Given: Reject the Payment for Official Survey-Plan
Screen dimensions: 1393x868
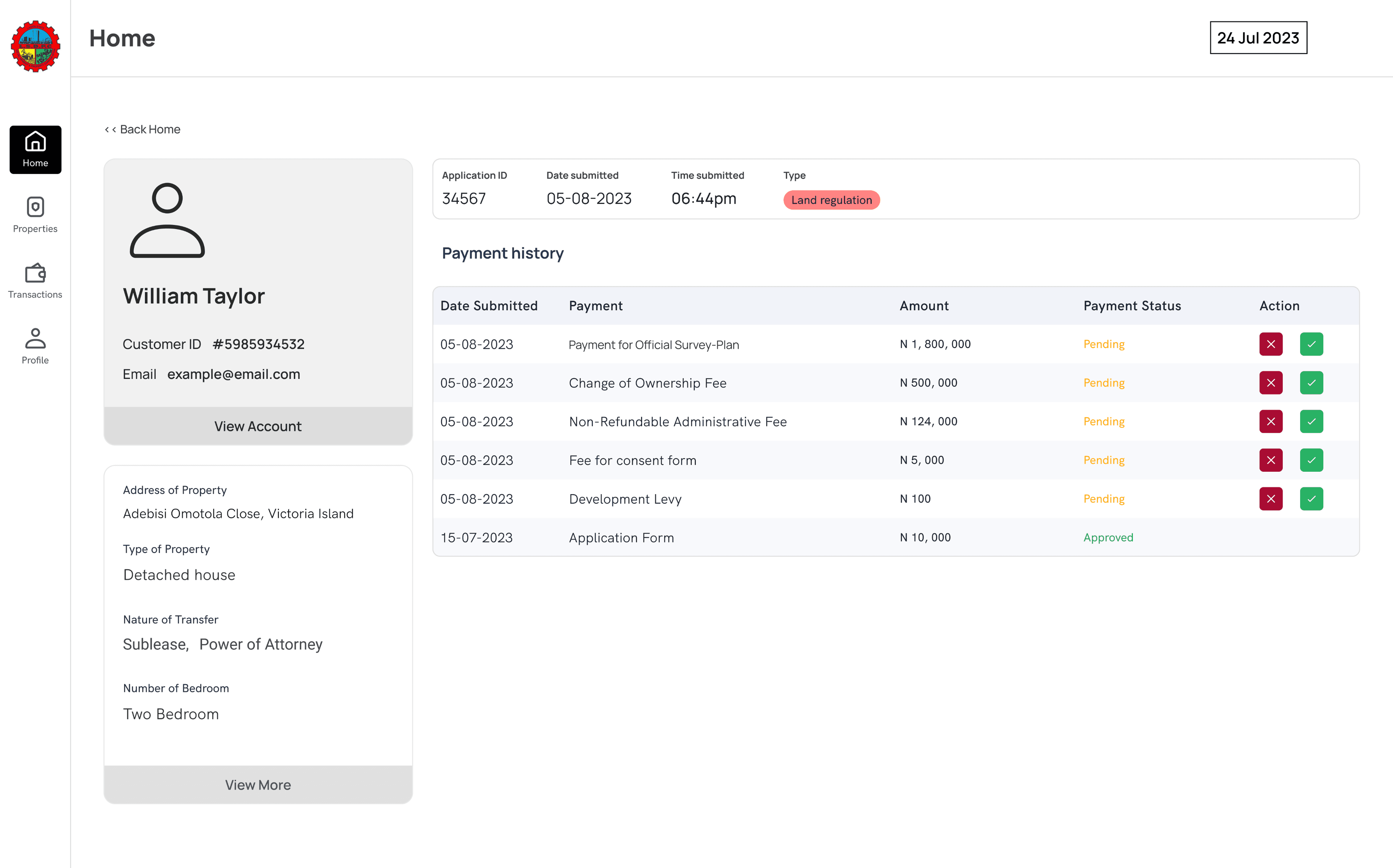Looking at the screenshot, I should click(1271, 344).
